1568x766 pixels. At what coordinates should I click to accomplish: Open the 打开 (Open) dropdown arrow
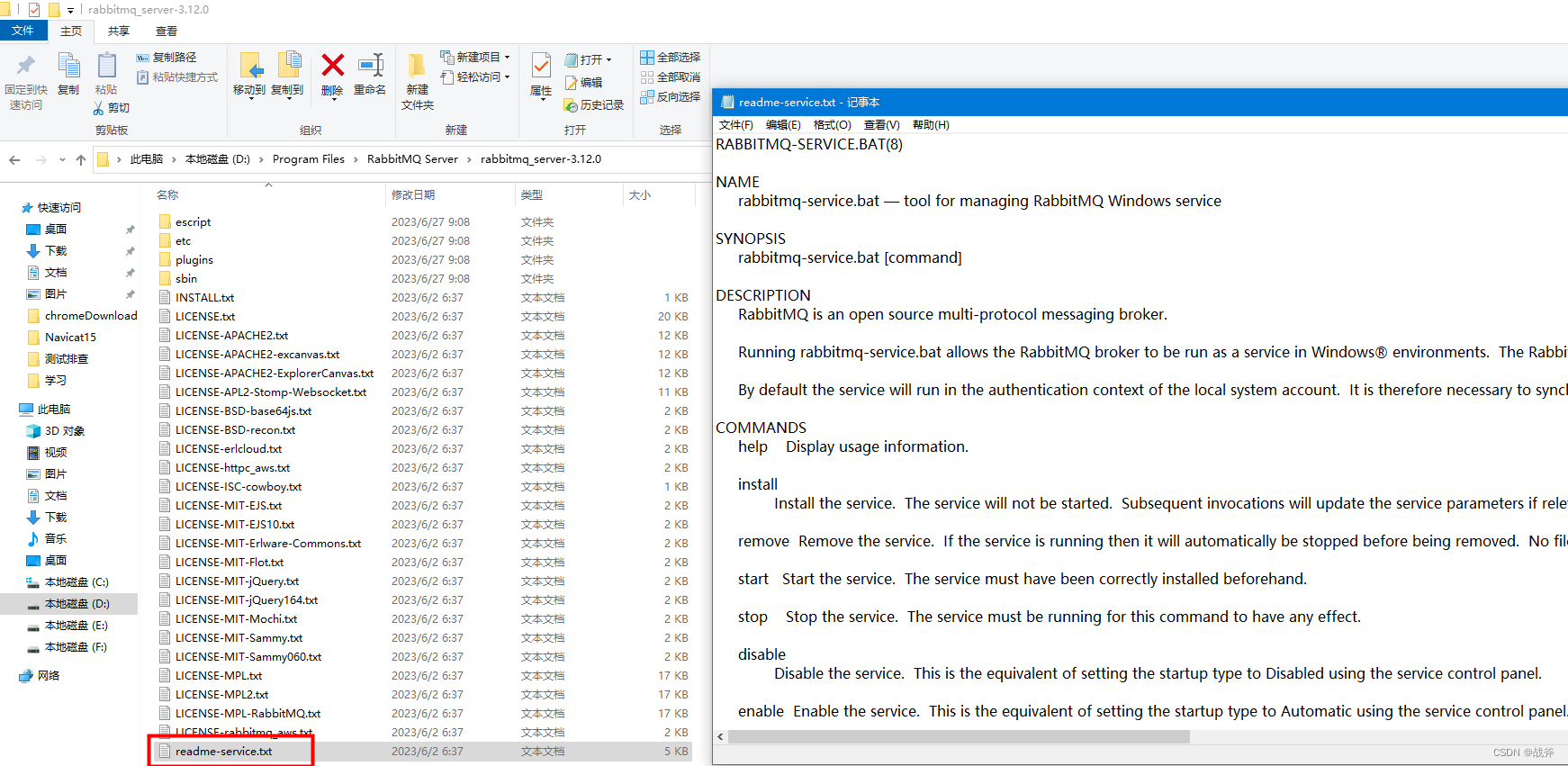point(608,60)
